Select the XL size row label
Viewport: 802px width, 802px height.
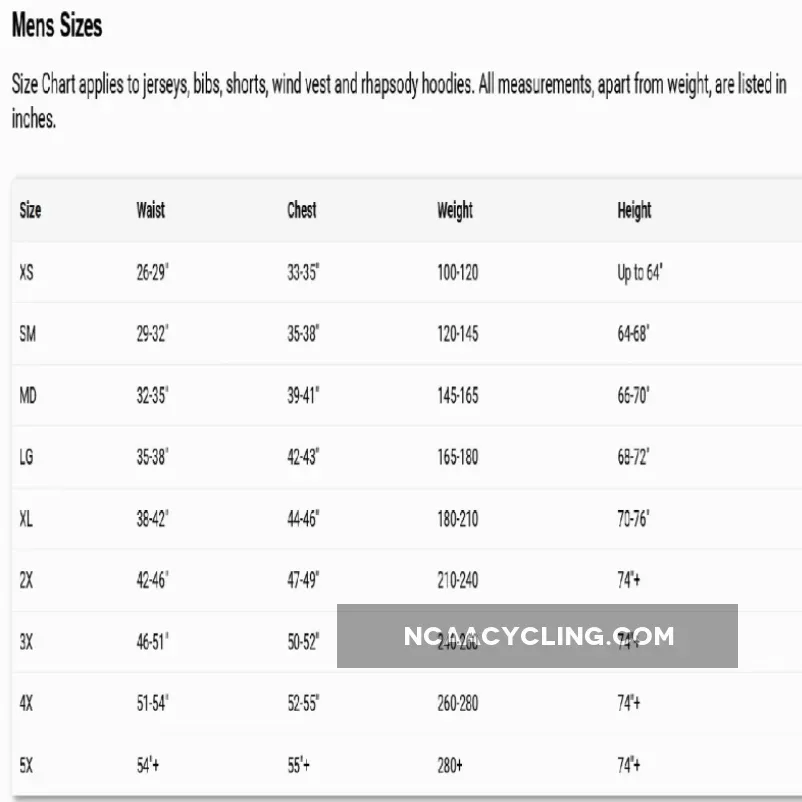(x=27, y=519)
